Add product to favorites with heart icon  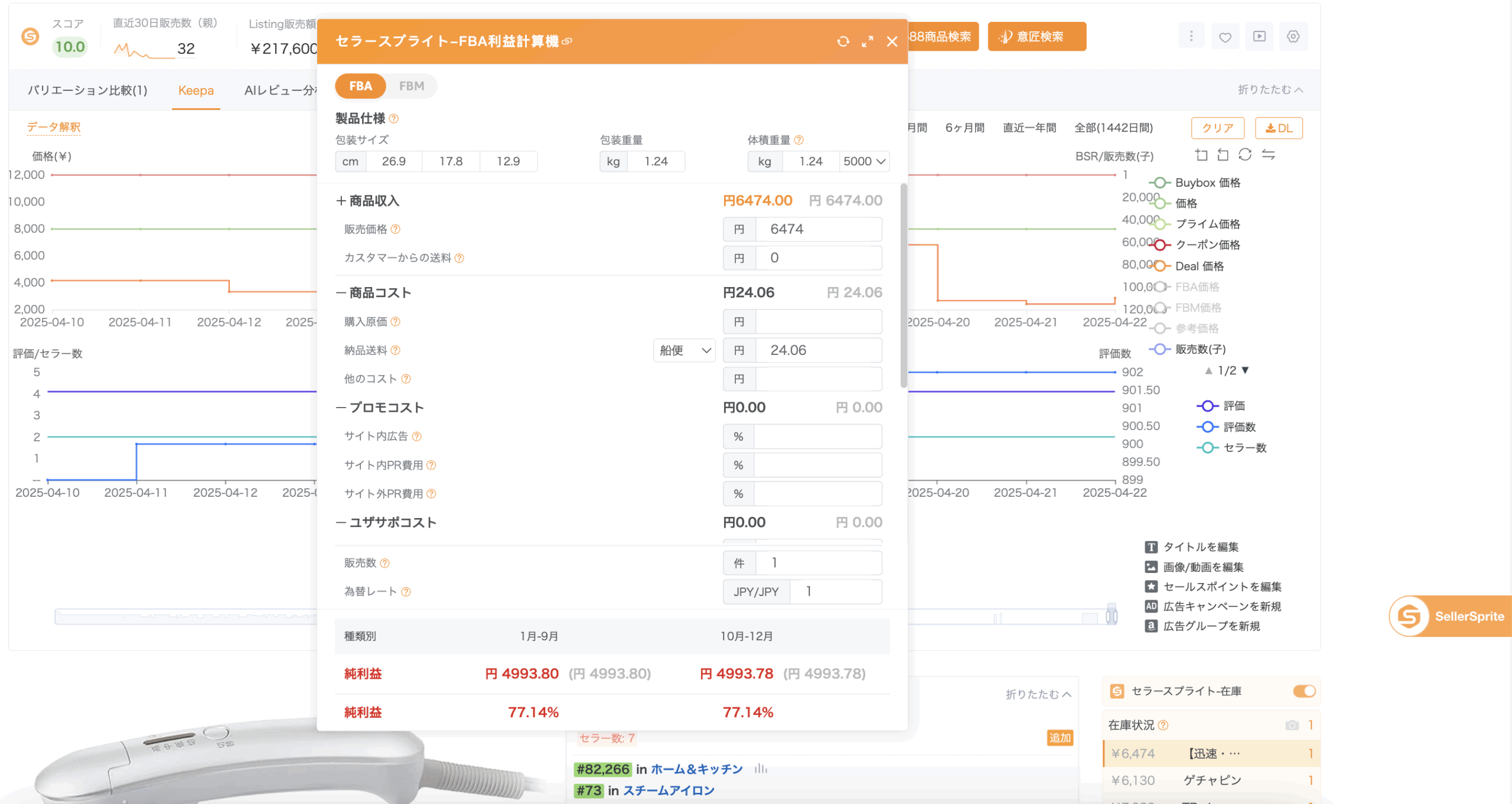(x=1226, y=37)
